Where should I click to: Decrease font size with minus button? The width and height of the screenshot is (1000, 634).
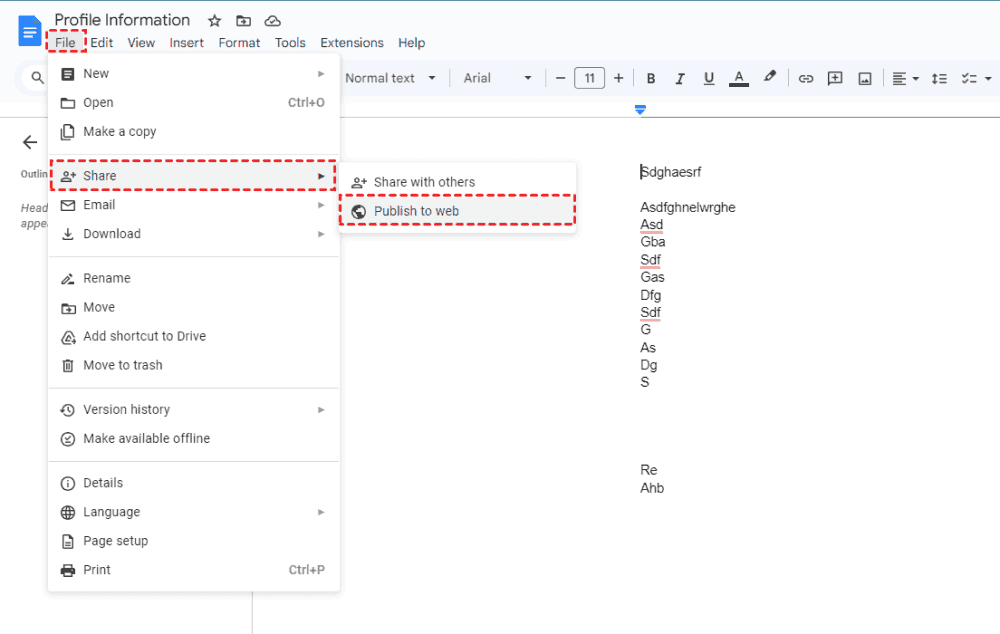pyautogui.click(x=561, y=78)
